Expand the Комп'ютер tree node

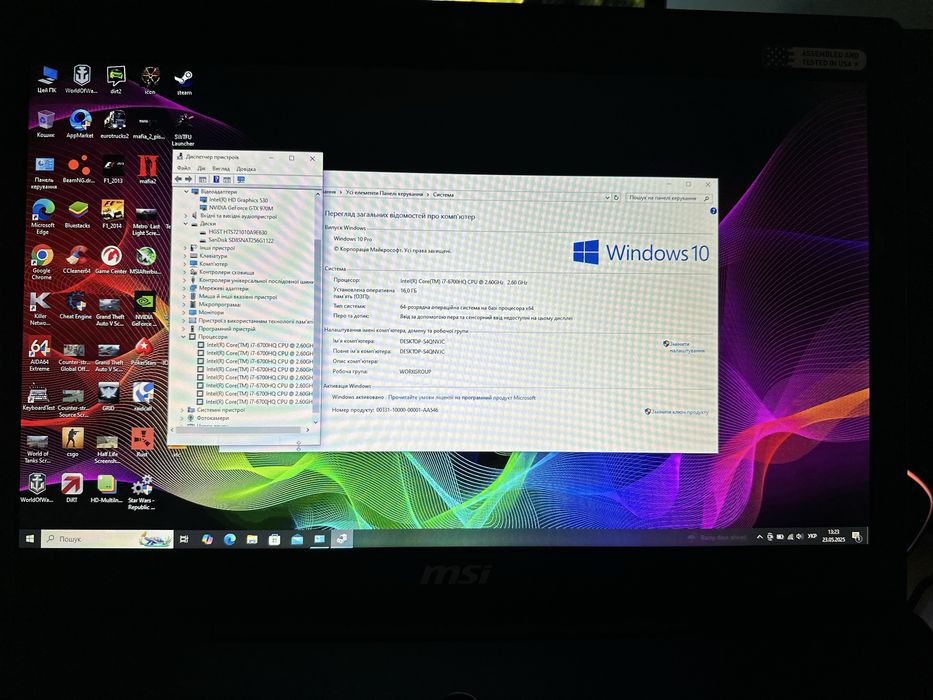point(185,264)
